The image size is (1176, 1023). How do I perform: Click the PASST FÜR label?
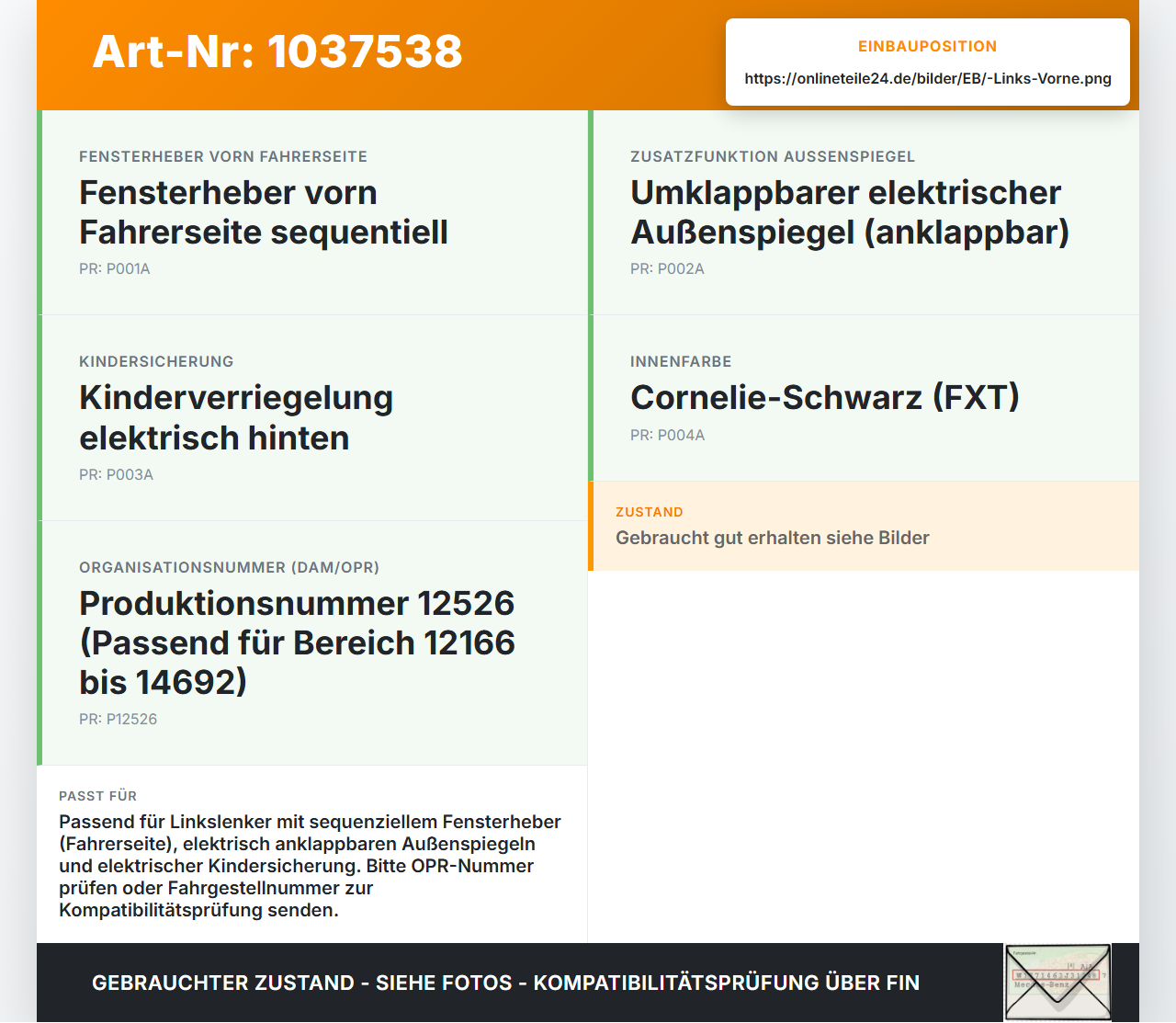pyautogui.click(x=97, y=797)
